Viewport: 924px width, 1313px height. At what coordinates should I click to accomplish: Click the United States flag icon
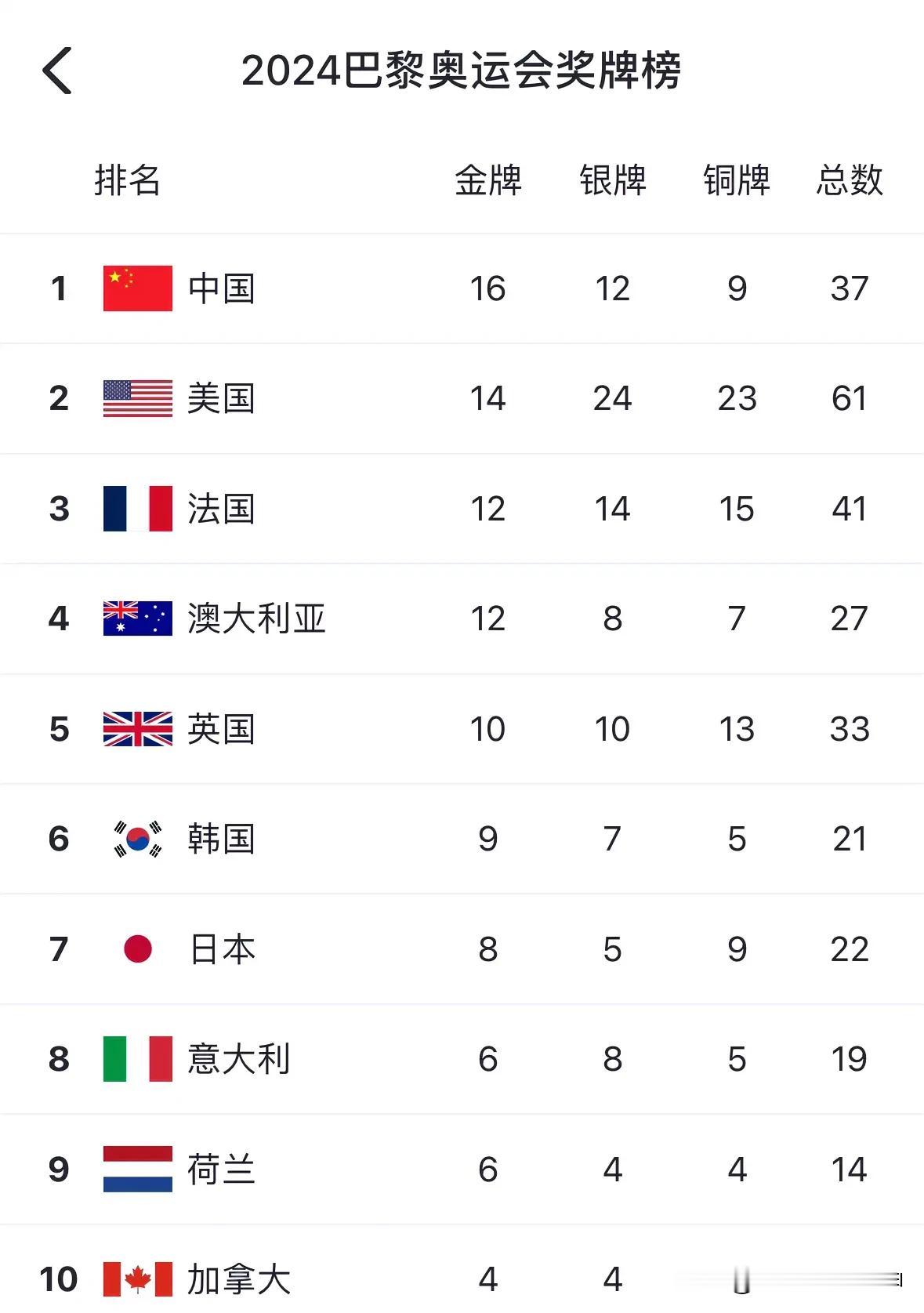[x=138, y=398]
